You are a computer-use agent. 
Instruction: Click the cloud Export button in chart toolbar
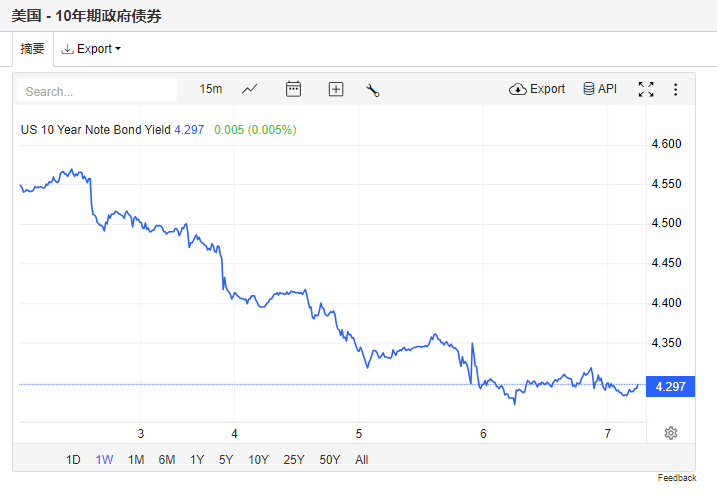[x=537, y=89]
